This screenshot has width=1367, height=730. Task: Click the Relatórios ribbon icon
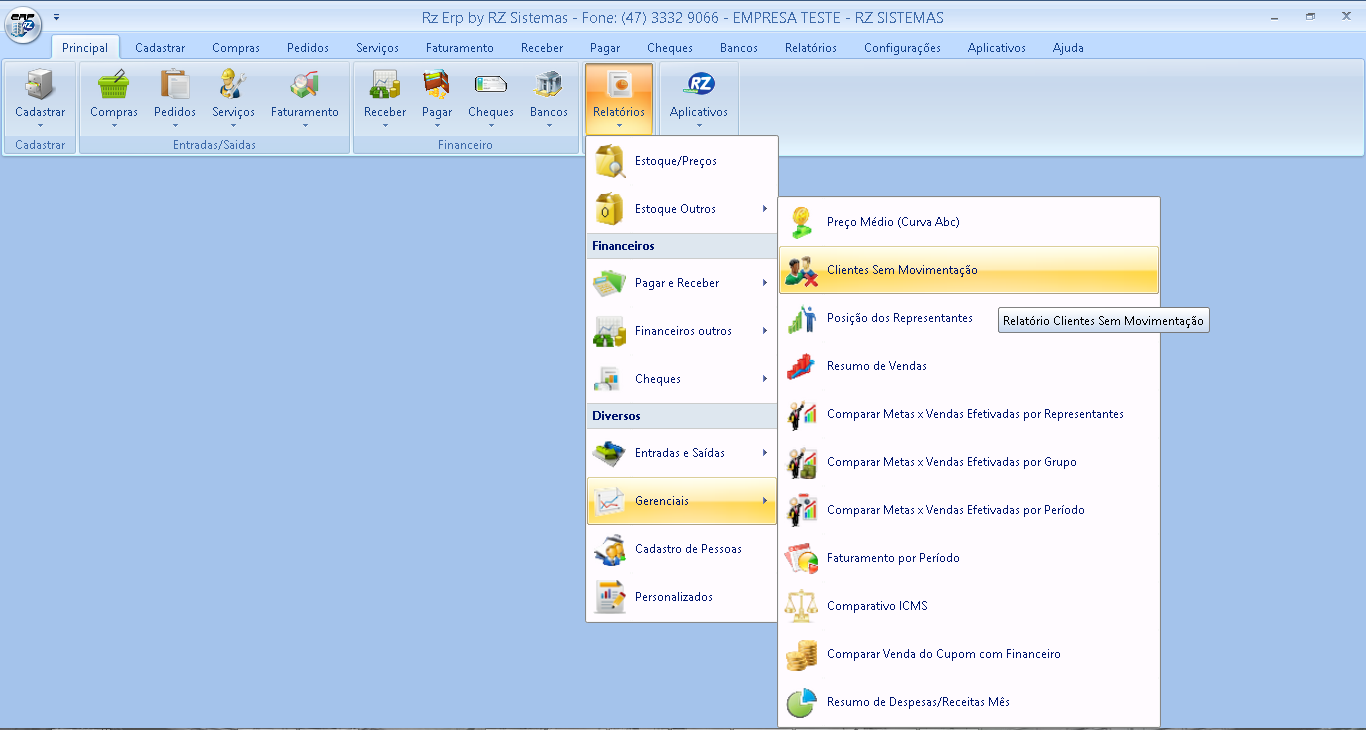pos(619,85)
